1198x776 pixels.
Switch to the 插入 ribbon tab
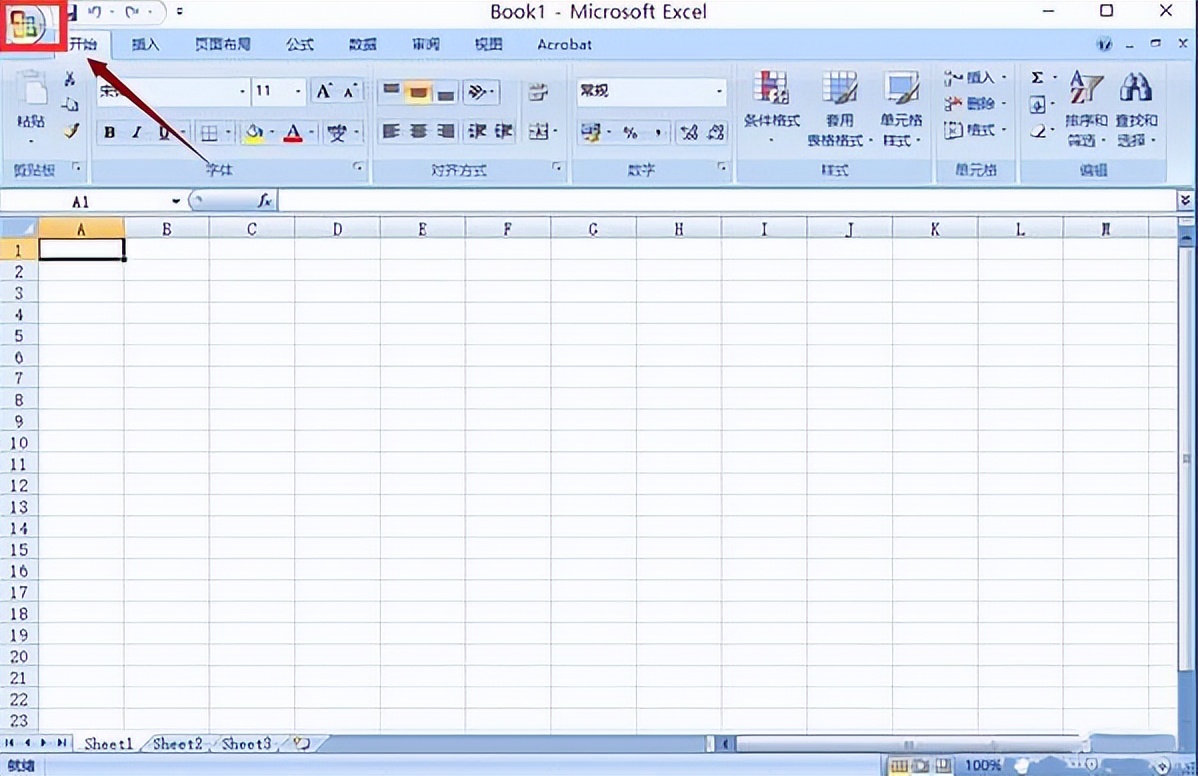click(145, 44)
